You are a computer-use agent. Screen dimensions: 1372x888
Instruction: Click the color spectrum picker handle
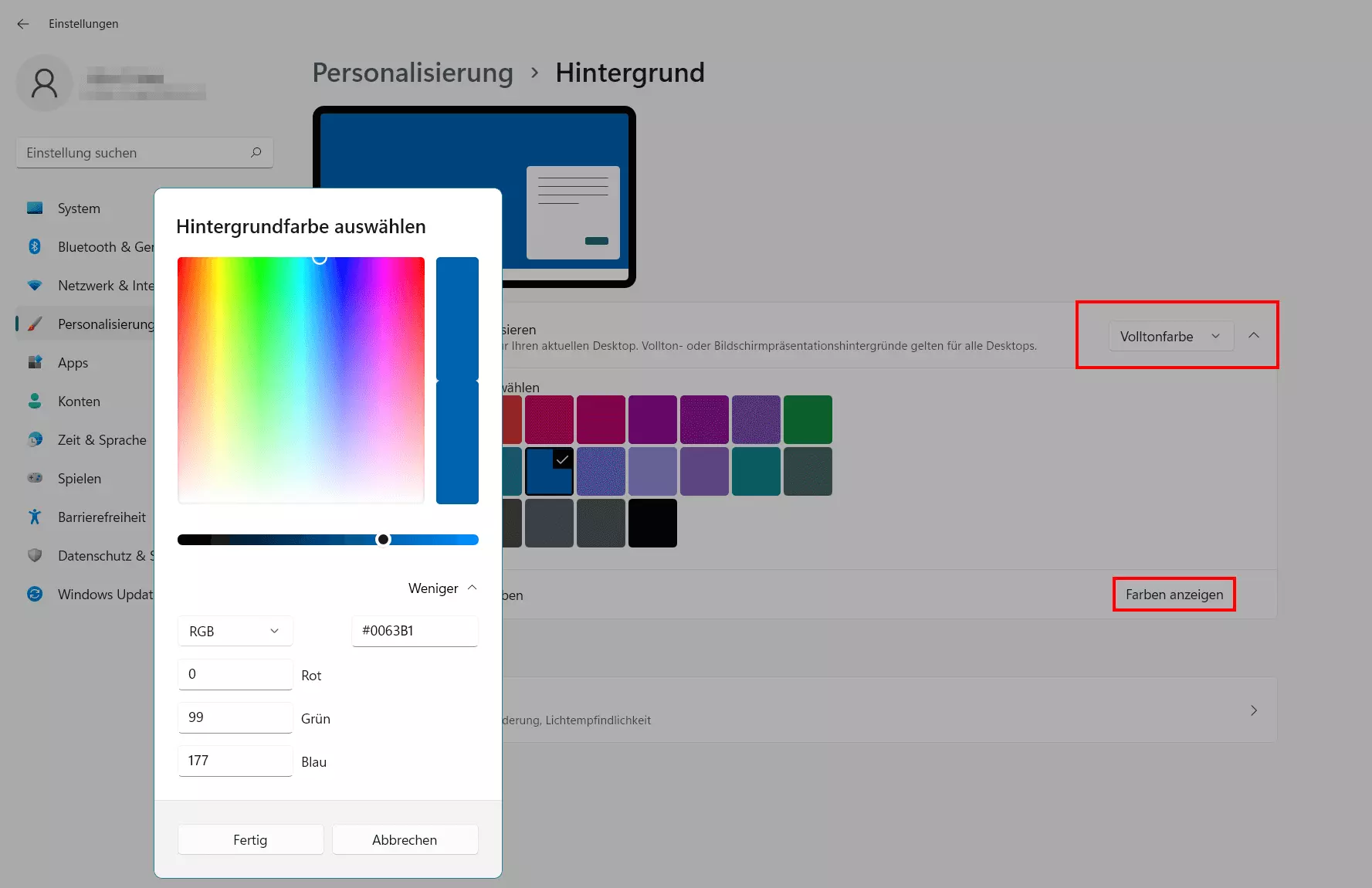coord(320,258)
